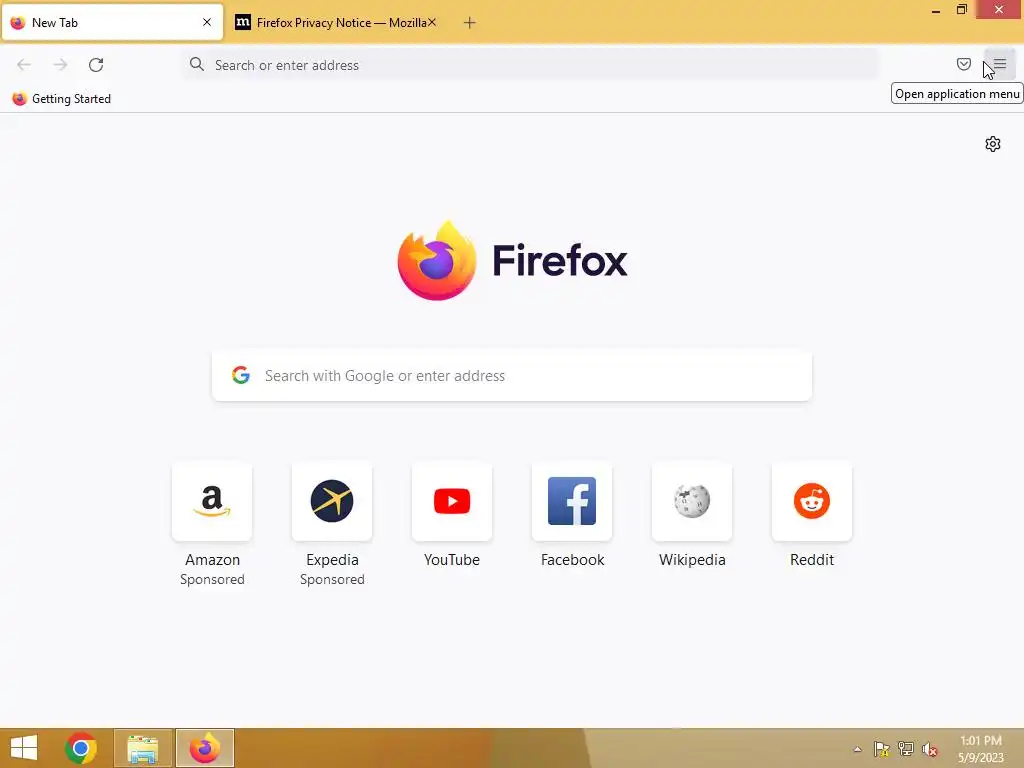Minimize the Firefox window

click(936, 10)
